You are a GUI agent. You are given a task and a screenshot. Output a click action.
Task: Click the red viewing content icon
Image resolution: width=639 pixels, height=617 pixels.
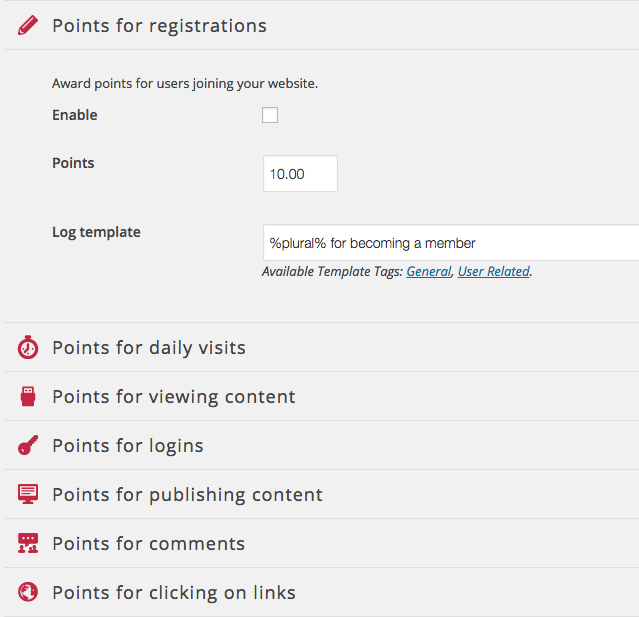point(28,396)
